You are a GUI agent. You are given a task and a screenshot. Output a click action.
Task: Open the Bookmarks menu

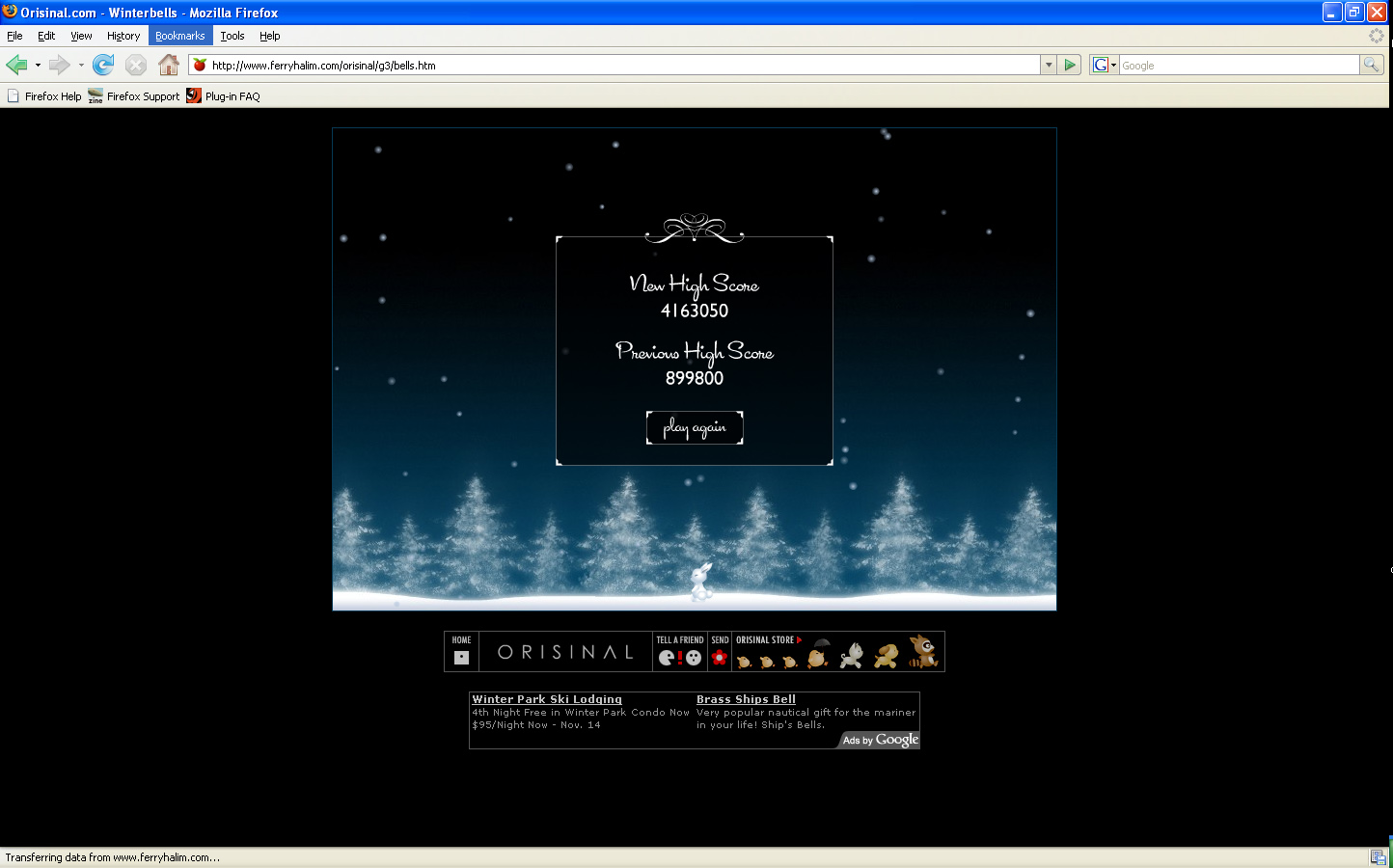point(180,36)
